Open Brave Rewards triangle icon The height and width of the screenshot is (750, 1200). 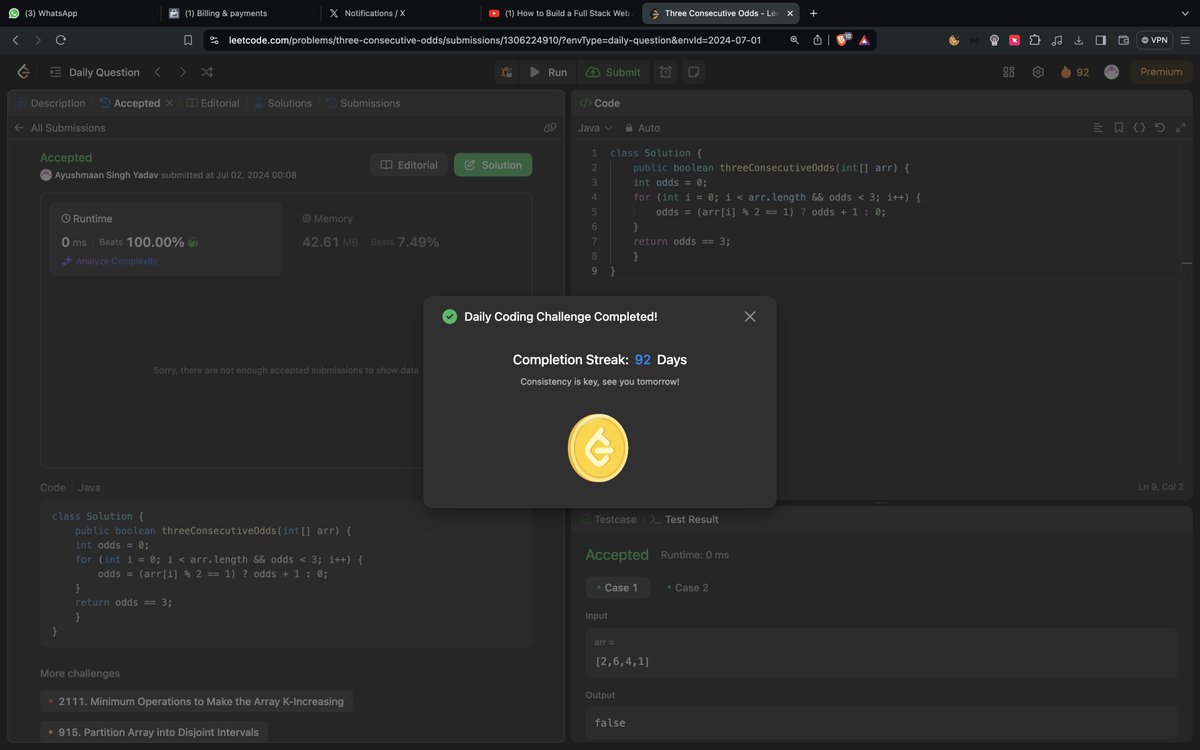click(x=864, y=40)
